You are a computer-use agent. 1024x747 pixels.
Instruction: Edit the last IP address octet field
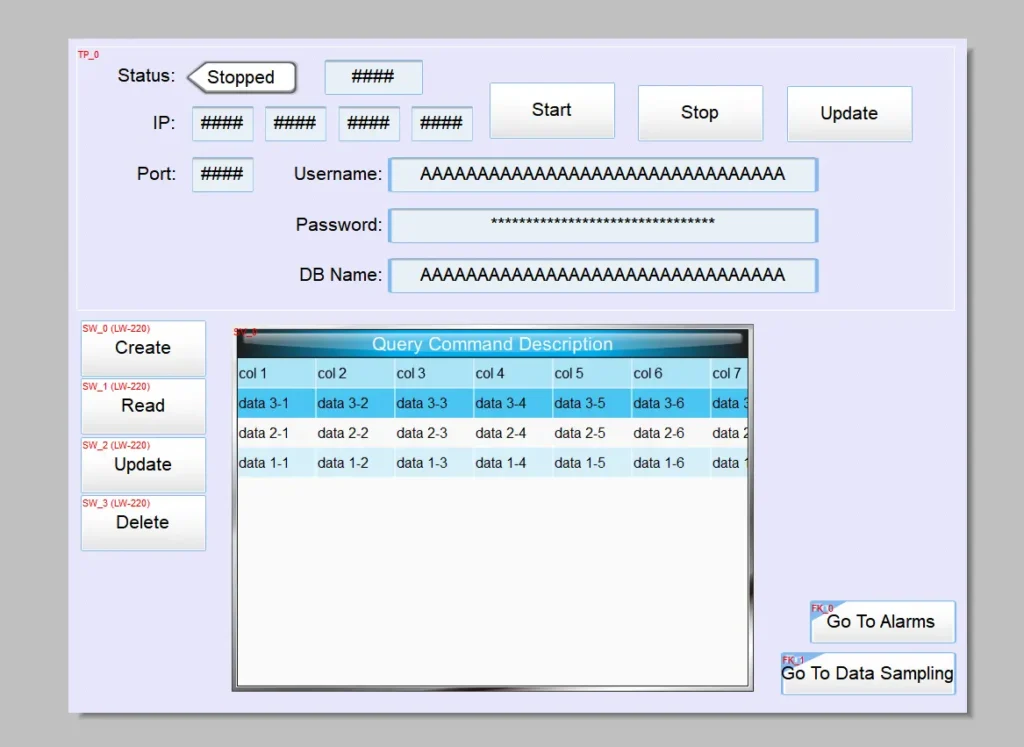coord(442,123)
